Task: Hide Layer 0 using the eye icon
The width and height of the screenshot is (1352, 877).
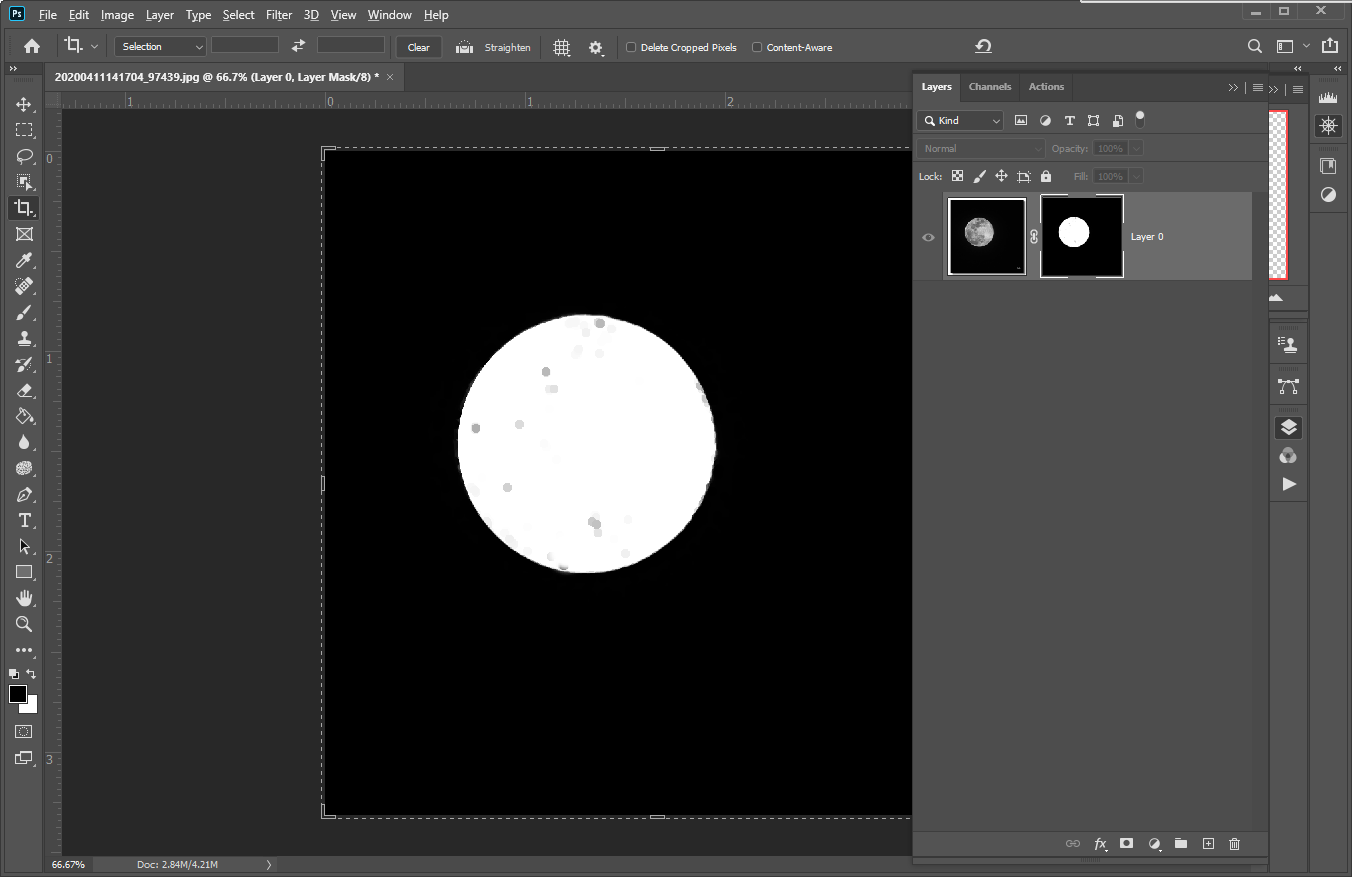Action: (x=929, y=237)
